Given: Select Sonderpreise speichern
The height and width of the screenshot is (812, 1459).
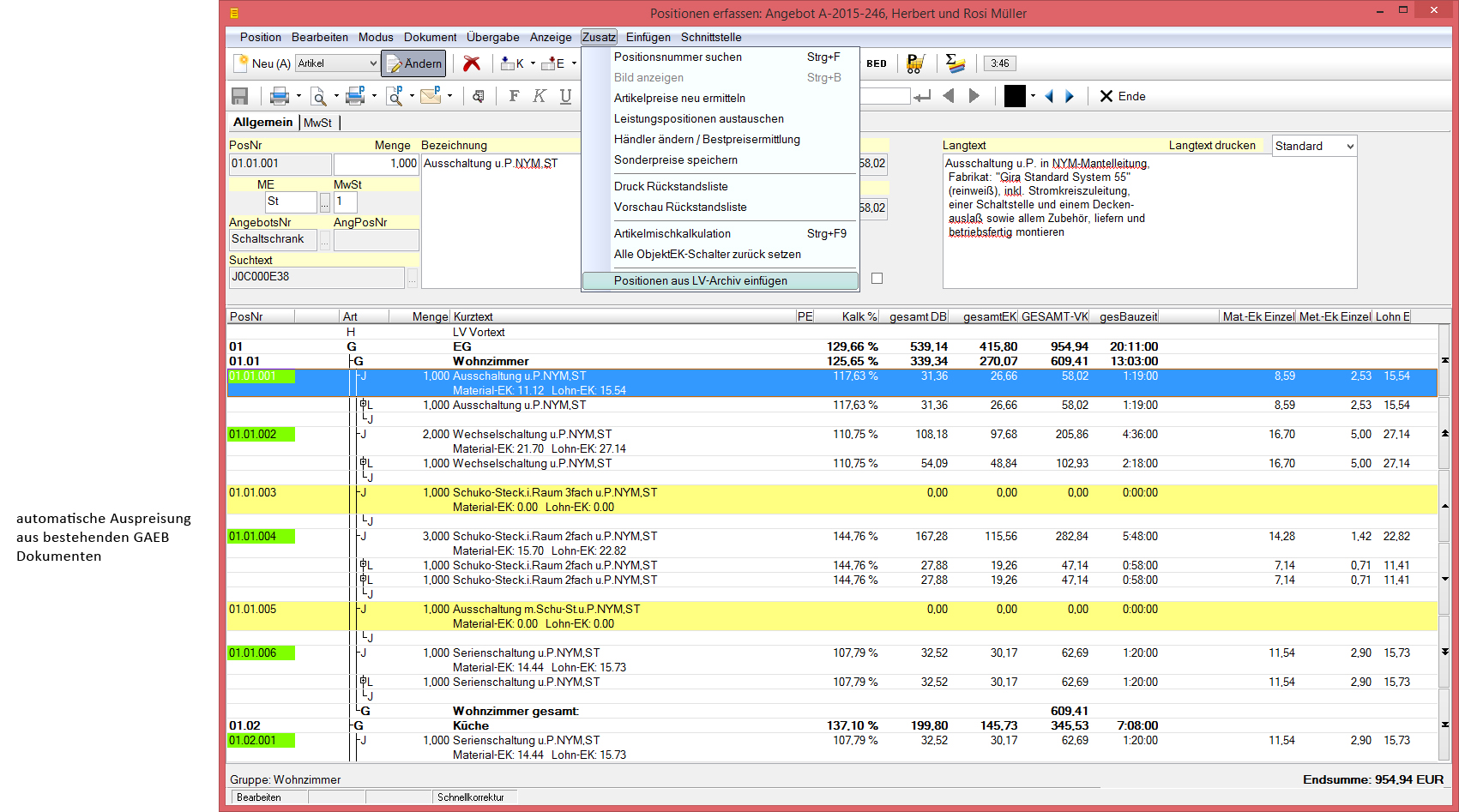Looking at the screenshot, I should [x=720, y=160].
